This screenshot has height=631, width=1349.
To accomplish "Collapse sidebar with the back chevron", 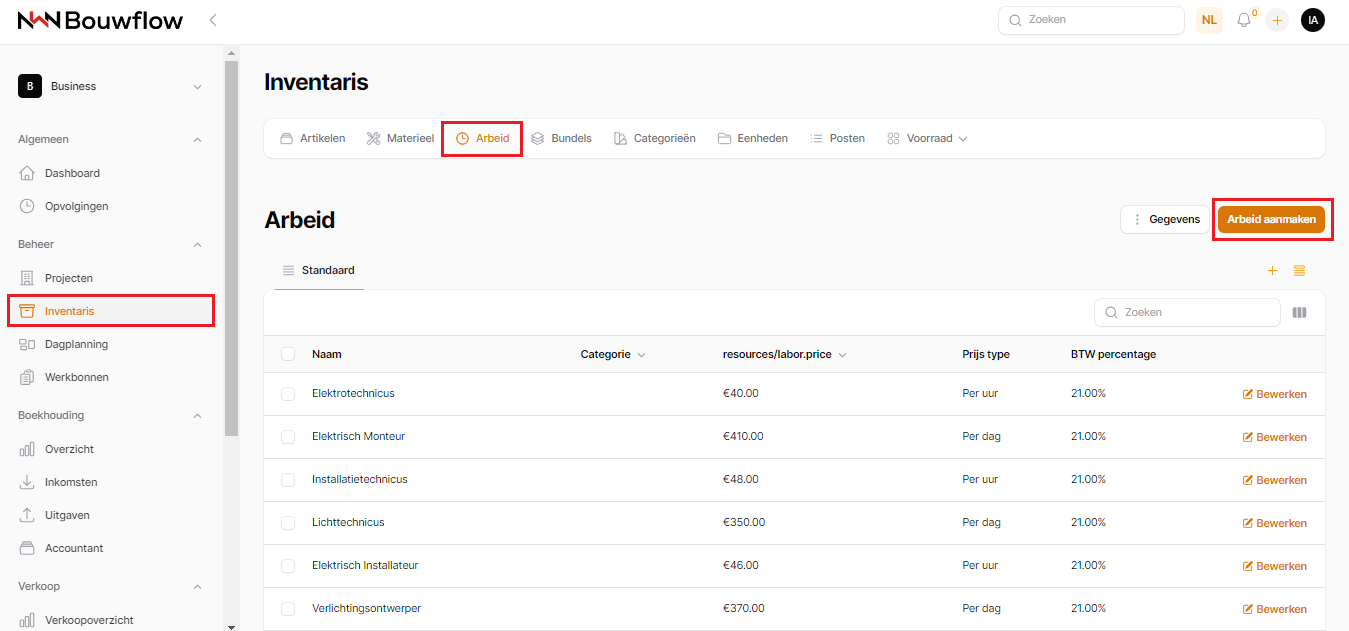I will click(213, 20).
